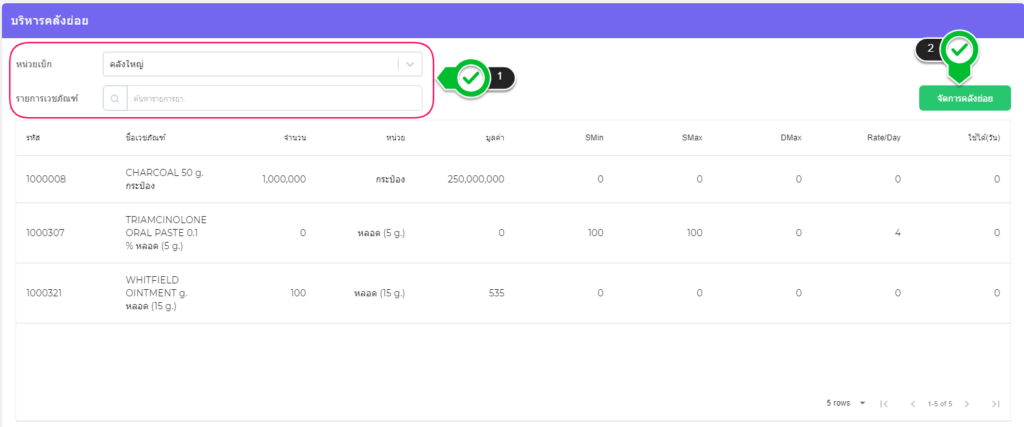This screenshot has height=427, width=1024.
Task: Open the '5 rows' page size dropdown
Action: [x=846, y=403]
